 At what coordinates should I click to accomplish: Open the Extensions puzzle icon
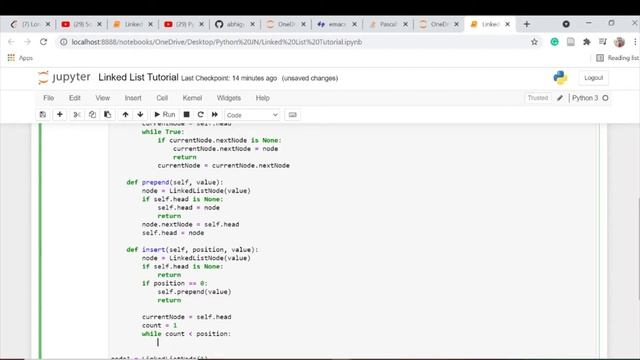(587, 42)
